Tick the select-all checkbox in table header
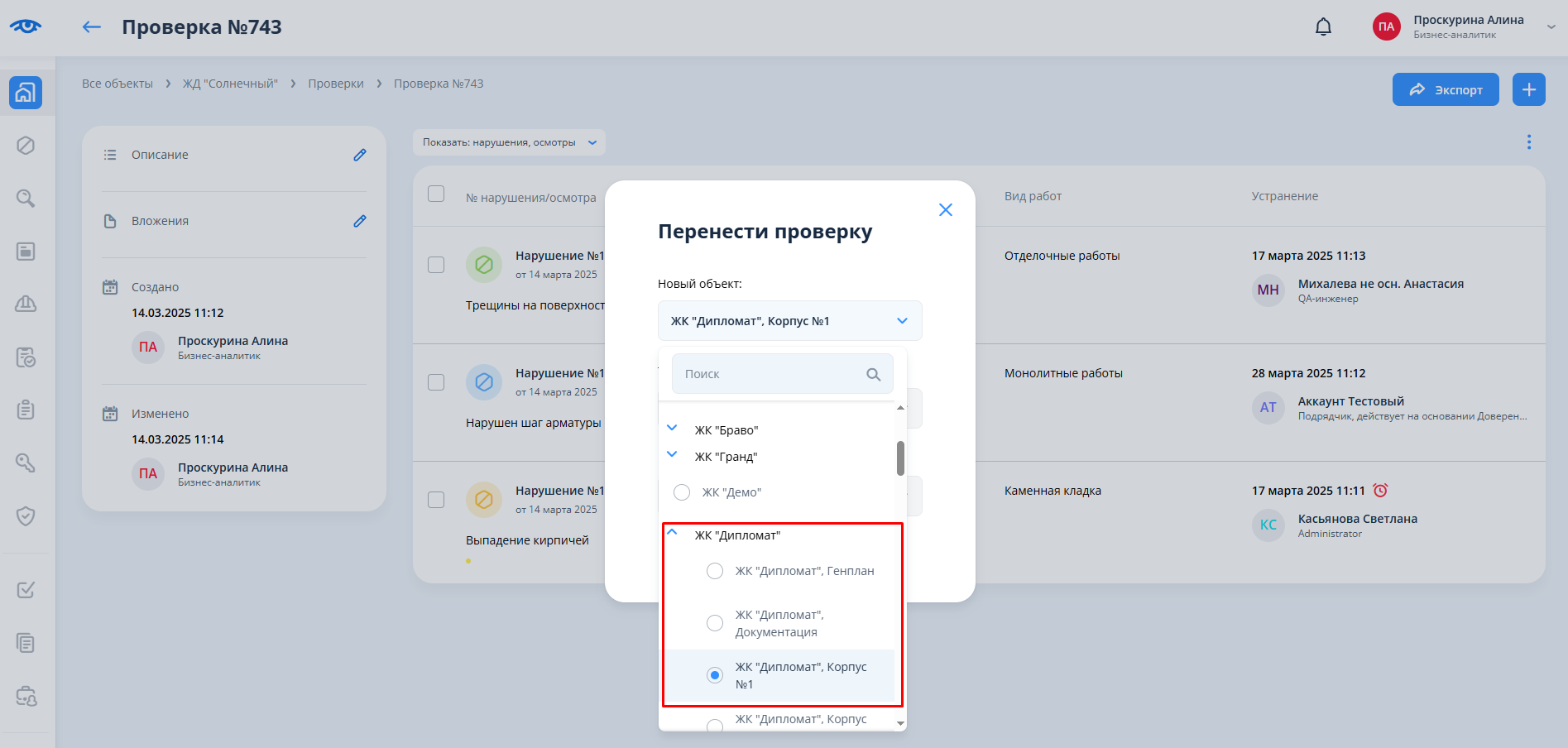 tap(436, 194)
